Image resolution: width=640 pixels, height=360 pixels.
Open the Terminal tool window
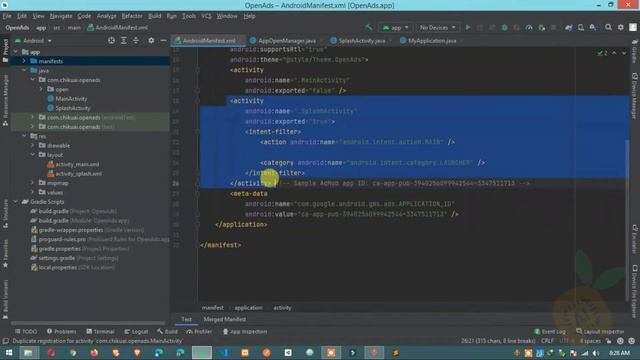click(100, 331)
